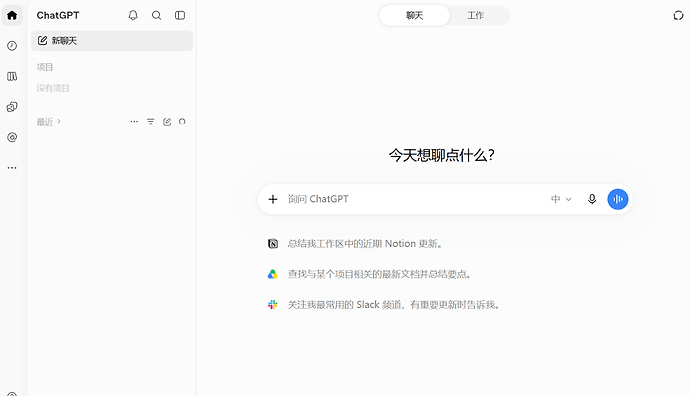This screenshot has width=690, height=396.
Task: Click the 没有项目 text
Action: [x=53, y=88]
